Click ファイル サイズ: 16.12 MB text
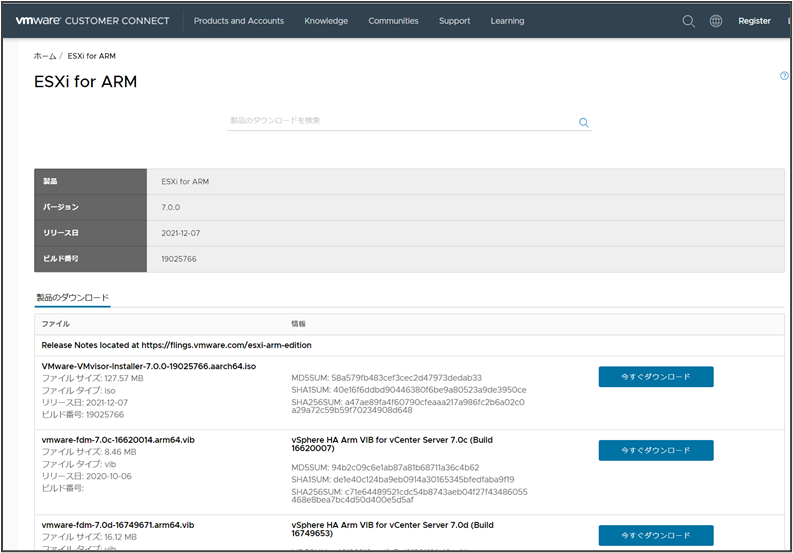This screenshot has width=793, height=553. coord(89,537)
